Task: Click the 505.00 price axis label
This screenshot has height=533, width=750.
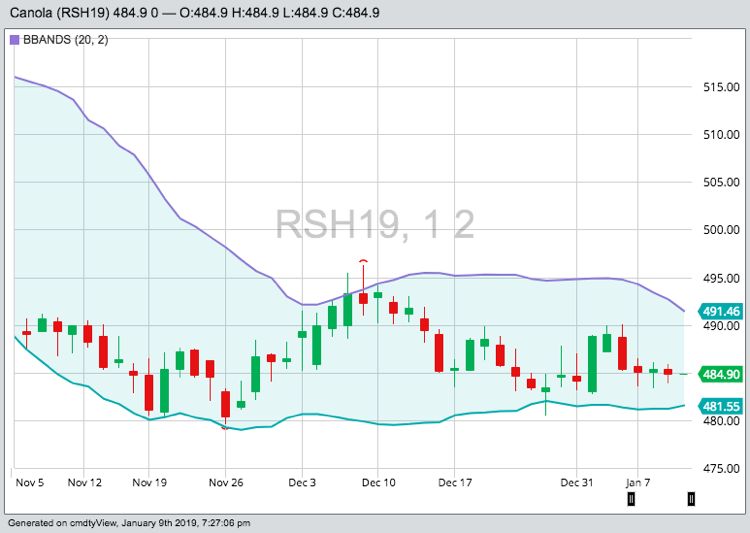Action: (x=721, y=182)
